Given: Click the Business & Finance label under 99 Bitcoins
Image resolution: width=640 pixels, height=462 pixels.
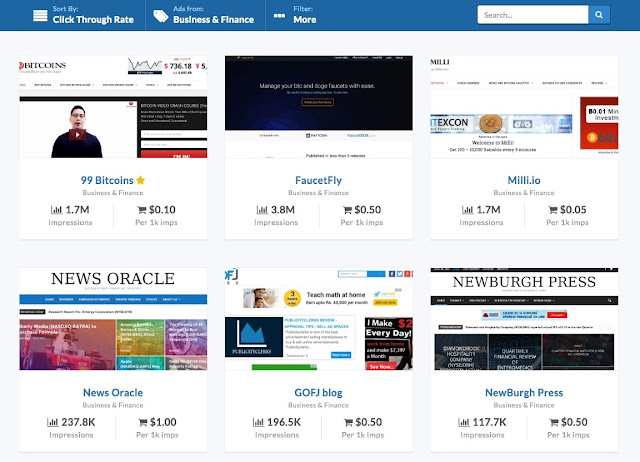Looking at the screenshot, I should pyautogui.click(x=113, y=193).
